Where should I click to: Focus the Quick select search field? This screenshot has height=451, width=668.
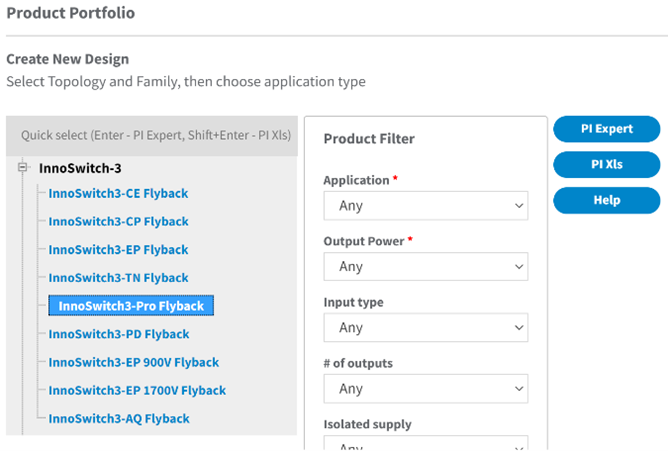click(152, 135)
